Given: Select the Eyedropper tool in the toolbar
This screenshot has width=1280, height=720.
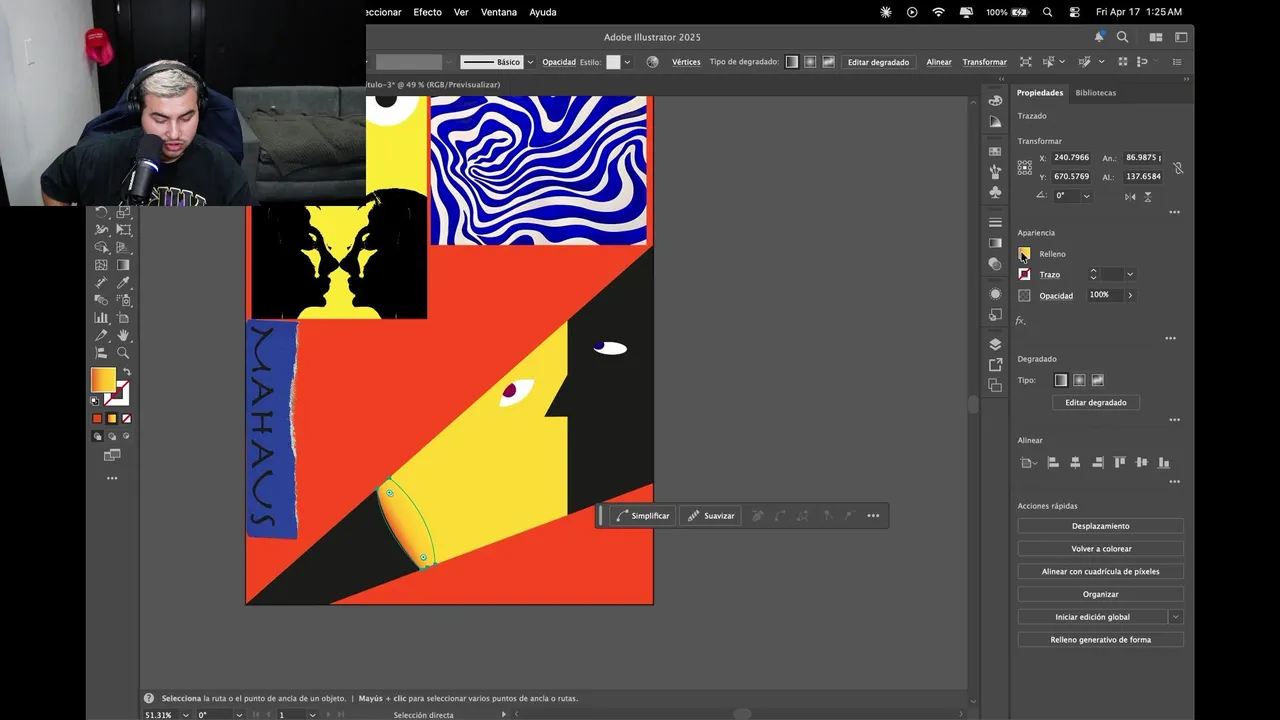Looking at the screenshot, I should (x=124, y=282).
